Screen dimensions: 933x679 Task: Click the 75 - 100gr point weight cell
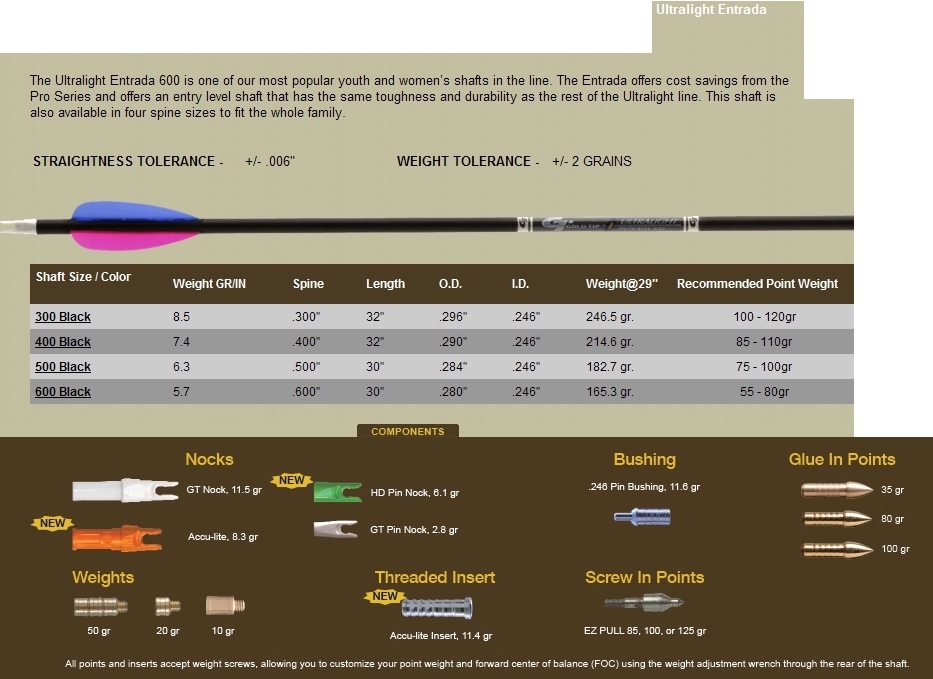tap(764, 367)
